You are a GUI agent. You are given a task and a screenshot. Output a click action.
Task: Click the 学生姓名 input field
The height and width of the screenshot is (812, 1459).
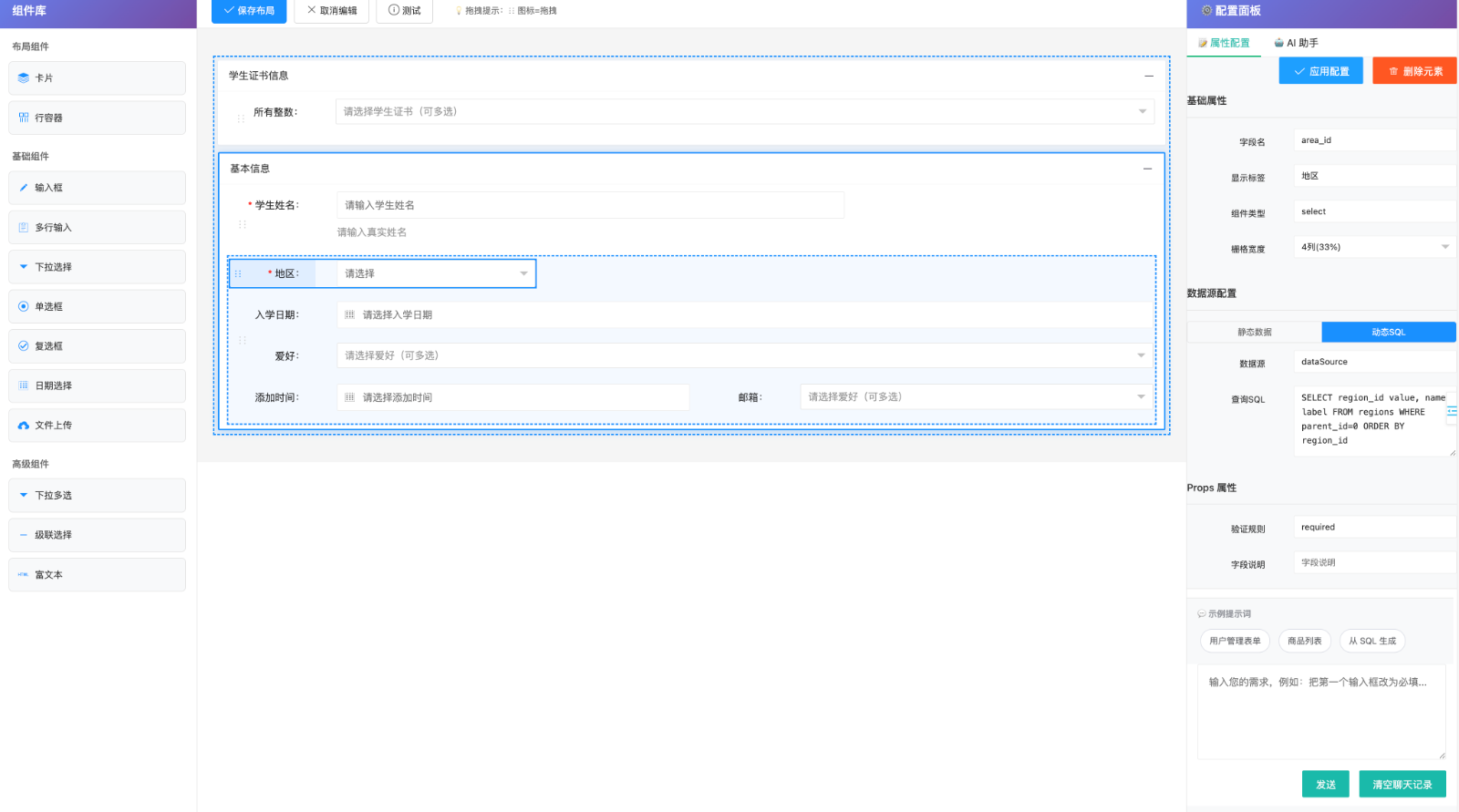click(590, 205)
